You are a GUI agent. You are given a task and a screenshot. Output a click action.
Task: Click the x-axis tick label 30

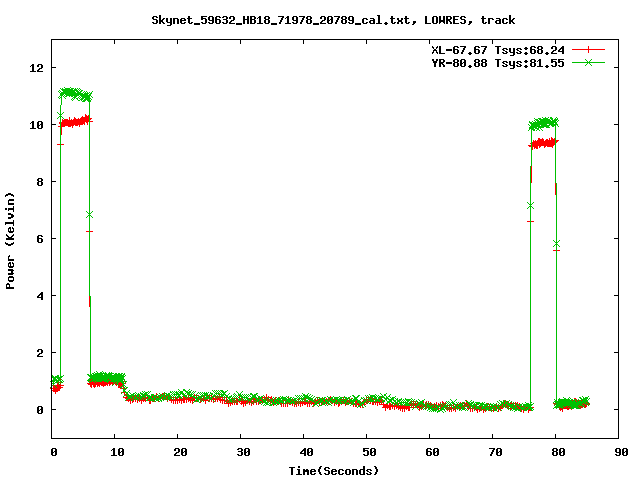tap(243, 452)
